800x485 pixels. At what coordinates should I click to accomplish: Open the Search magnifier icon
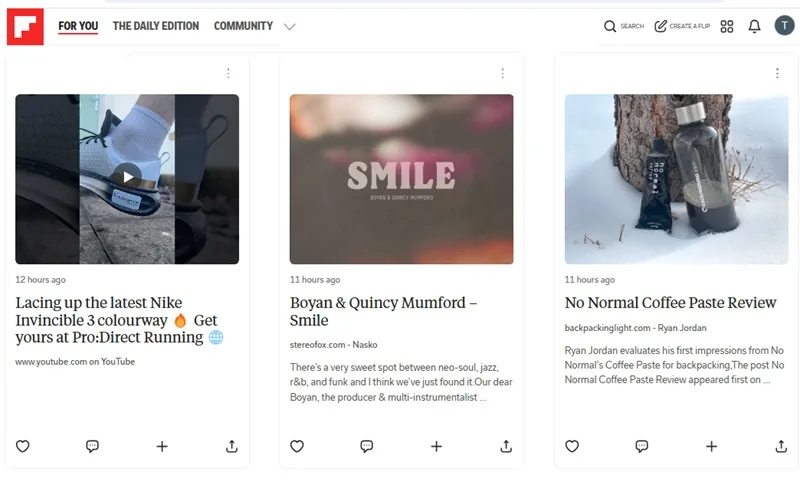click(610, 26)
